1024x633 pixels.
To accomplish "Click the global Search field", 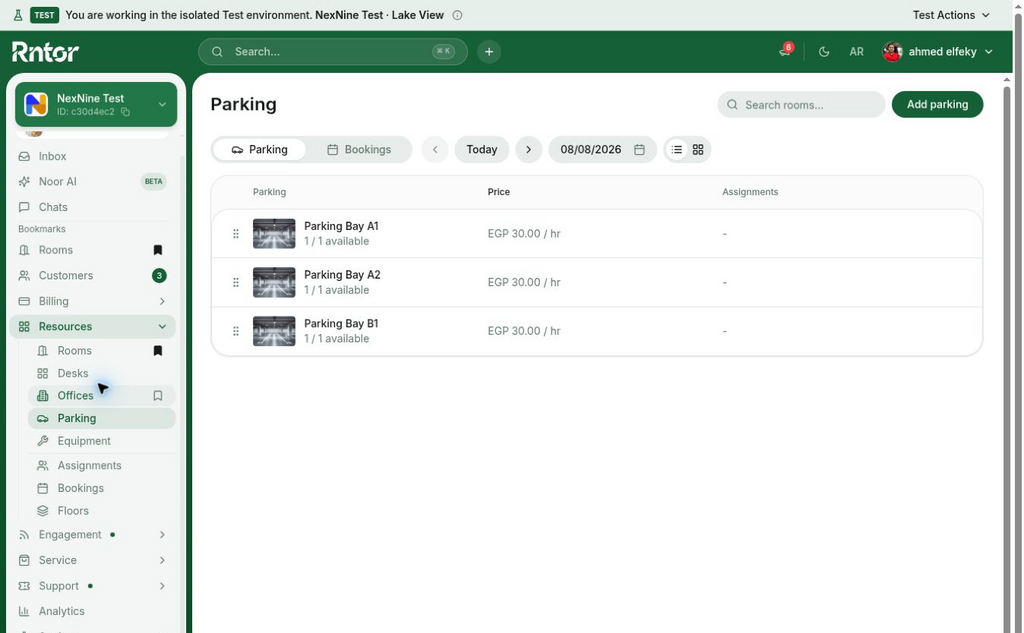I will (x=332, y=52).
